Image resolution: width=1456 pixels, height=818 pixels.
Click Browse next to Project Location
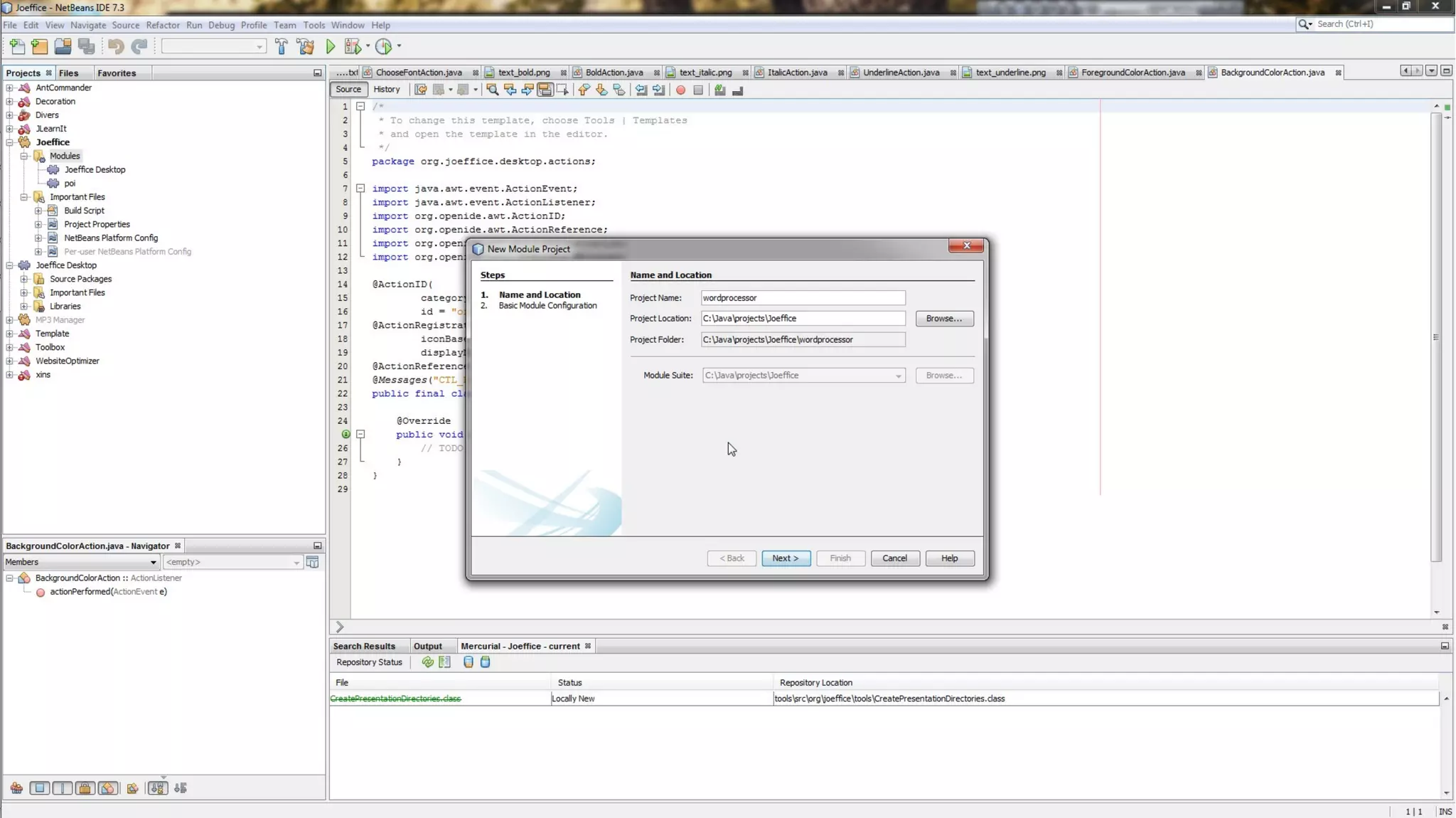tap(944, 319)
